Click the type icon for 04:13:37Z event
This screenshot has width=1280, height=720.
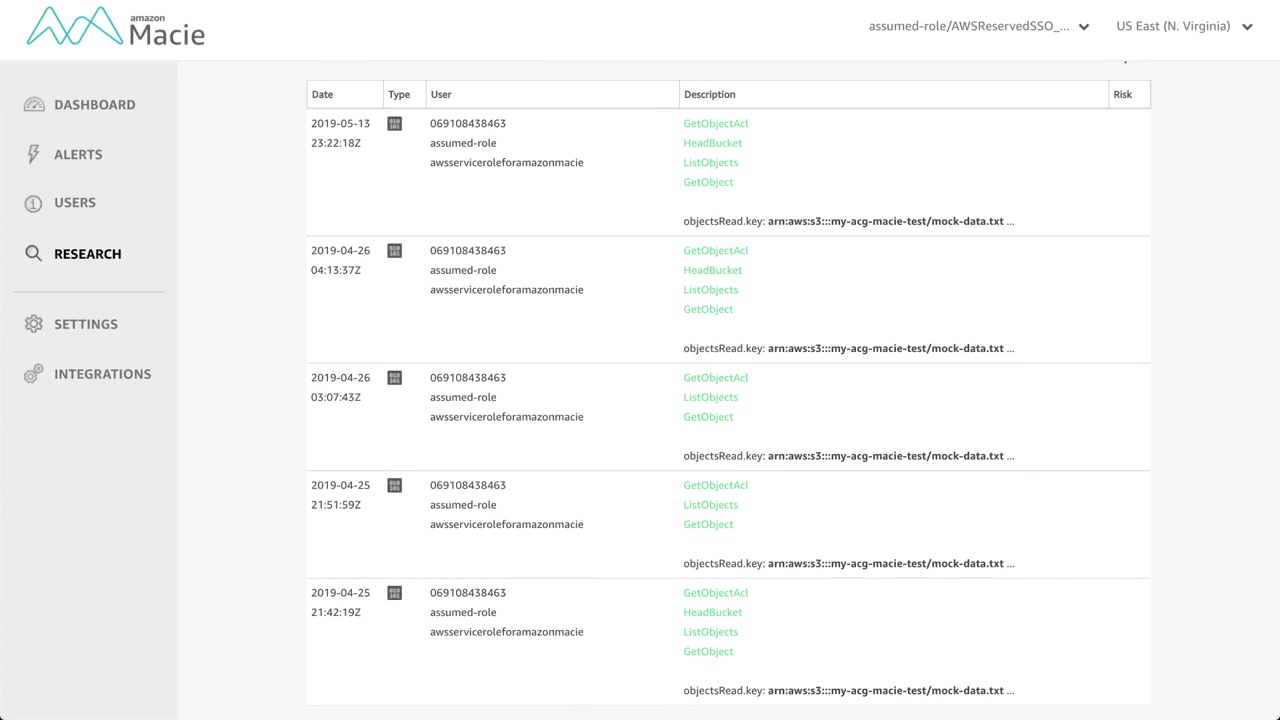tap(394, 251)
